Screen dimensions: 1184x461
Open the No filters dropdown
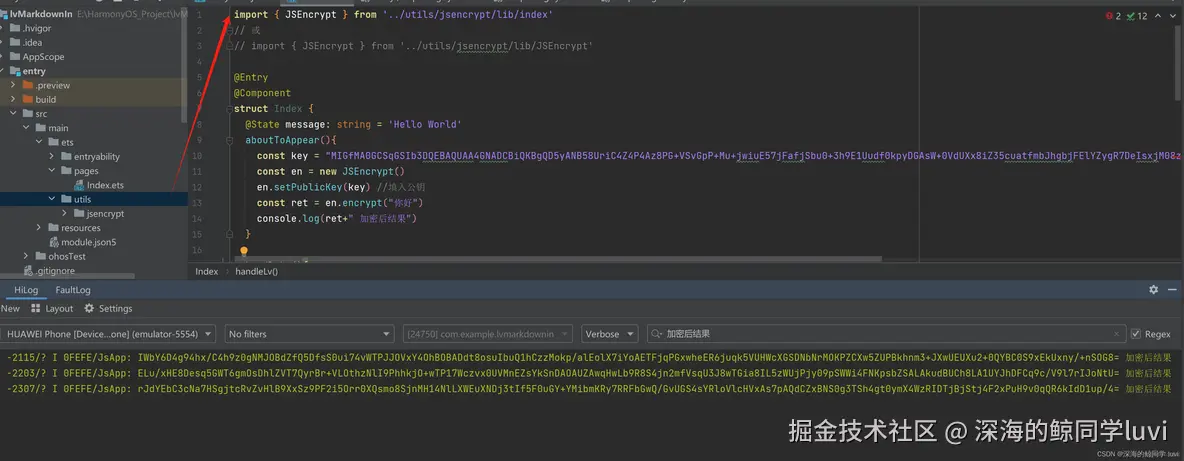[310, 333]
